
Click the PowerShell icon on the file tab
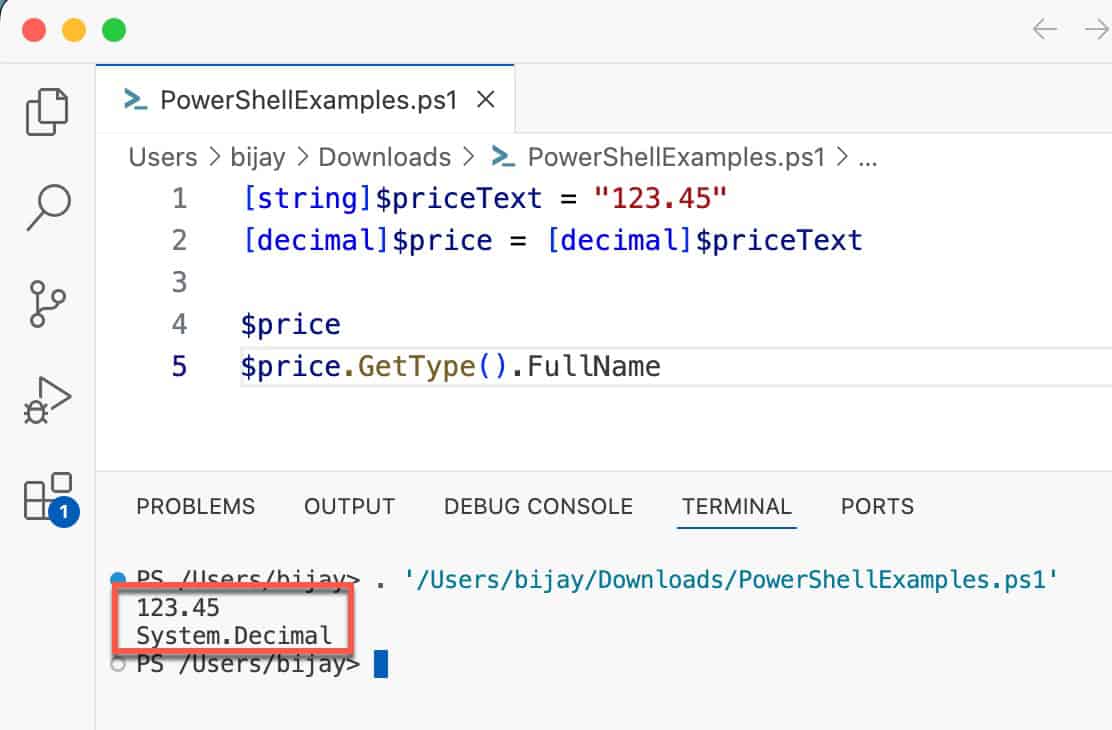pyautogui.click(x=134, y=99)
